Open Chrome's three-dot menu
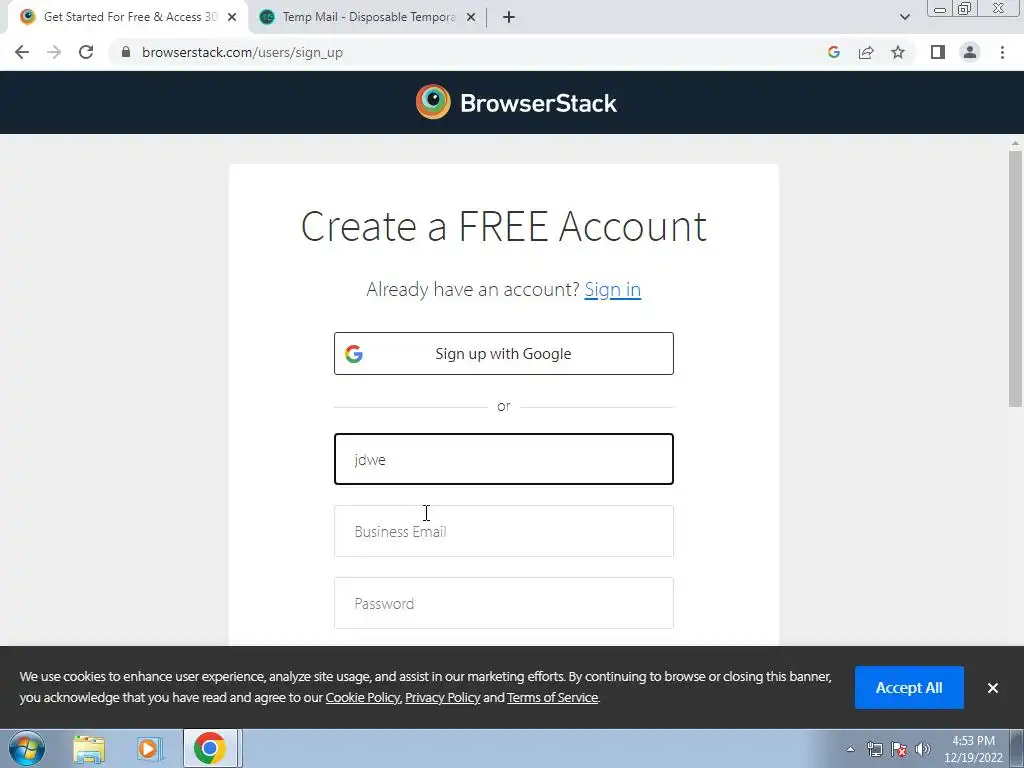 click(1002, 52)
